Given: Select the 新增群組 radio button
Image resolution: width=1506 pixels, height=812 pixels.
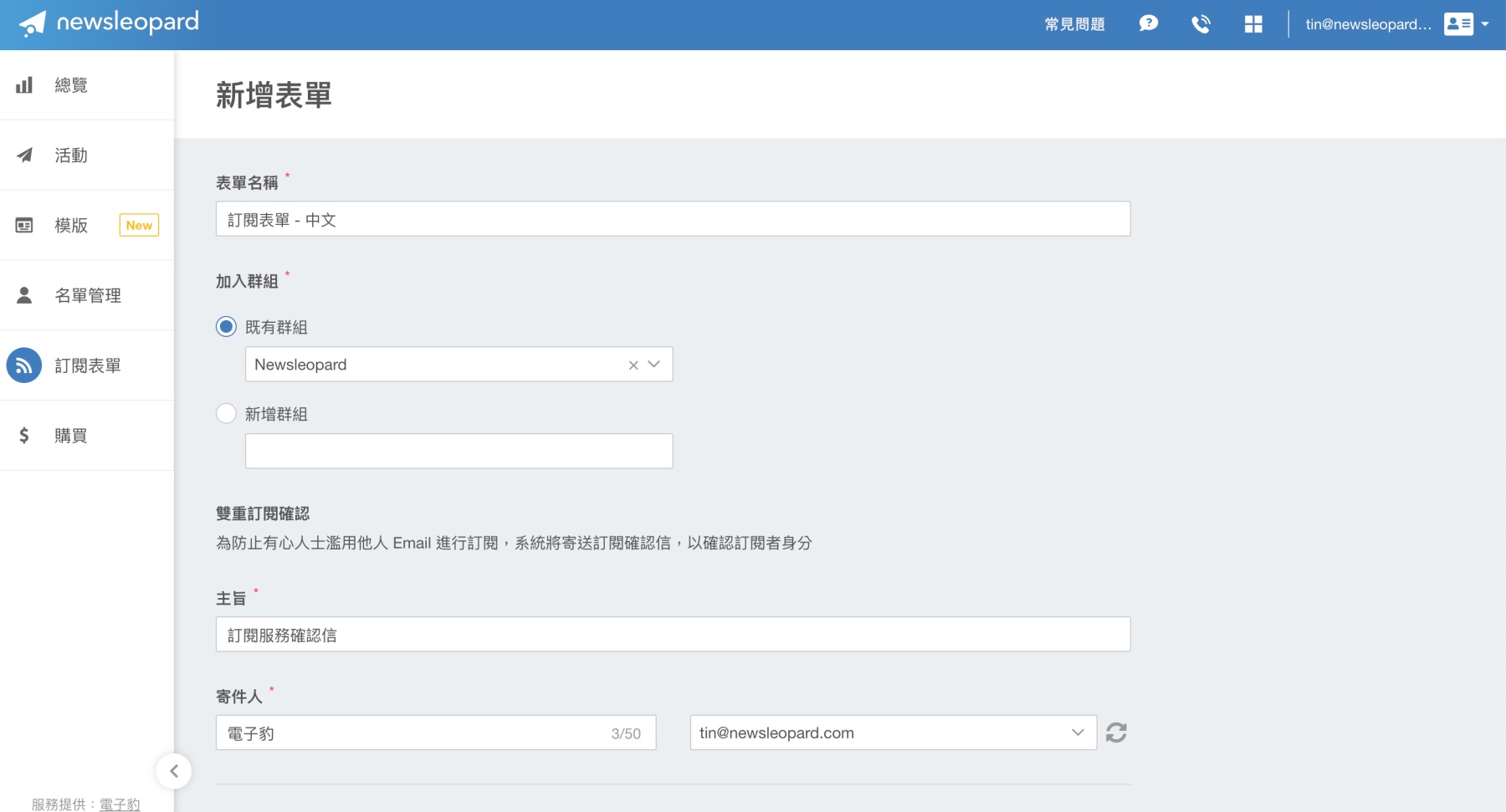Looking at the screenshot, I should click(226, 413).
